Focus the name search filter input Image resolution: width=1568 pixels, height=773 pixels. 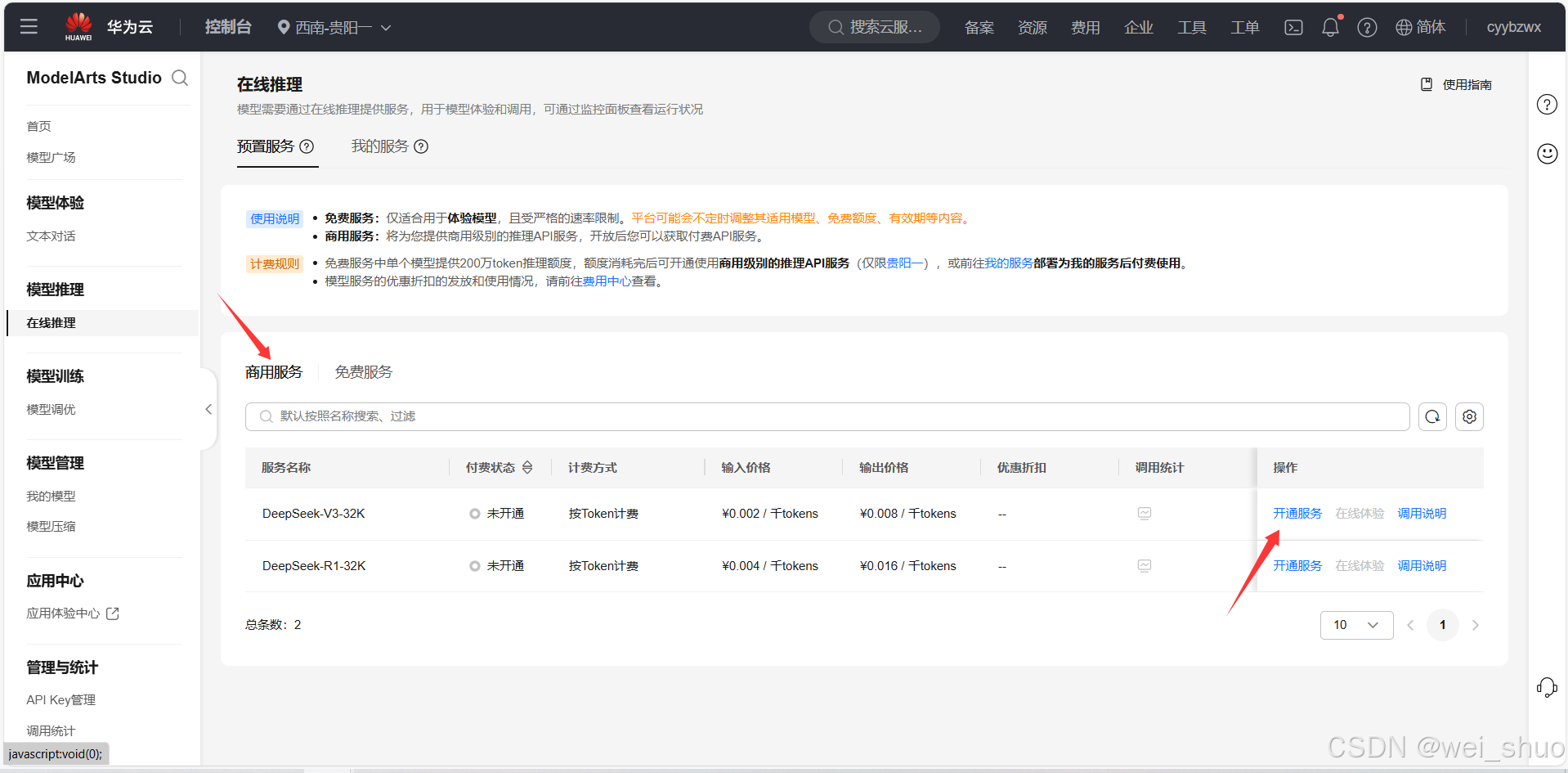(827, 416)
